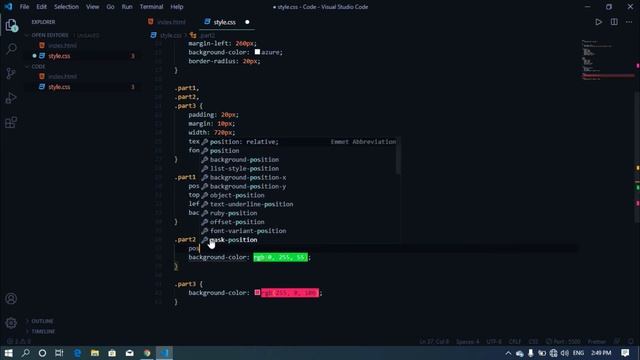Open the Mail app from the taskbar

(x=130, y=353)
